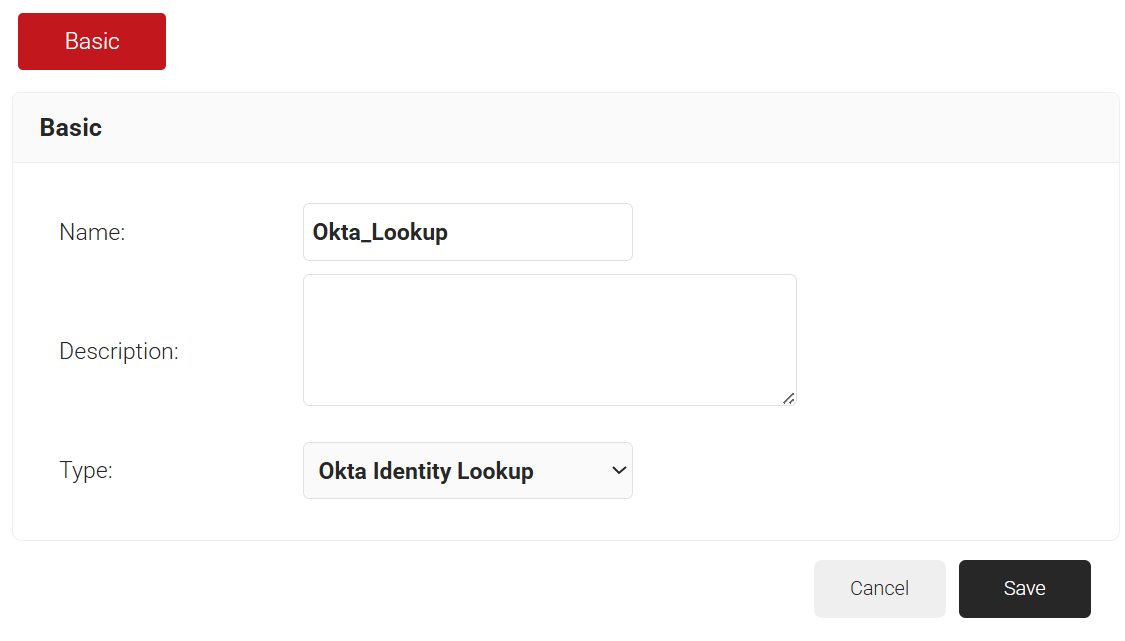Grab the Description box resize handle
Viewport: 1125px width, 641px height.
click(x=789, y=398)
